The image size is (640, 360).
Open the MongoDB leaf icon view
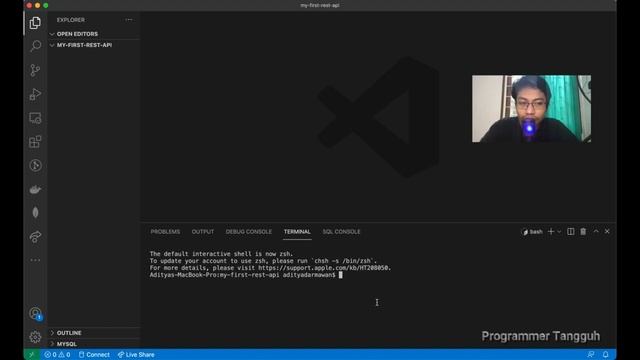click(36, 212)
